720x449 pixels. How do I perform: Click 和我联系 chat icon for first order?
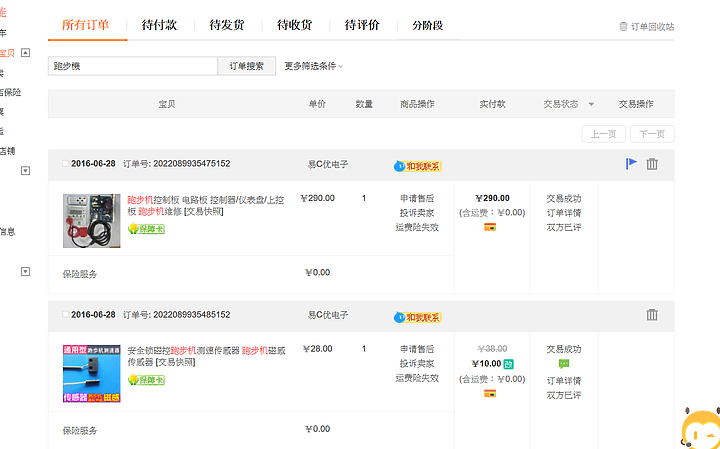click(417, 166)
